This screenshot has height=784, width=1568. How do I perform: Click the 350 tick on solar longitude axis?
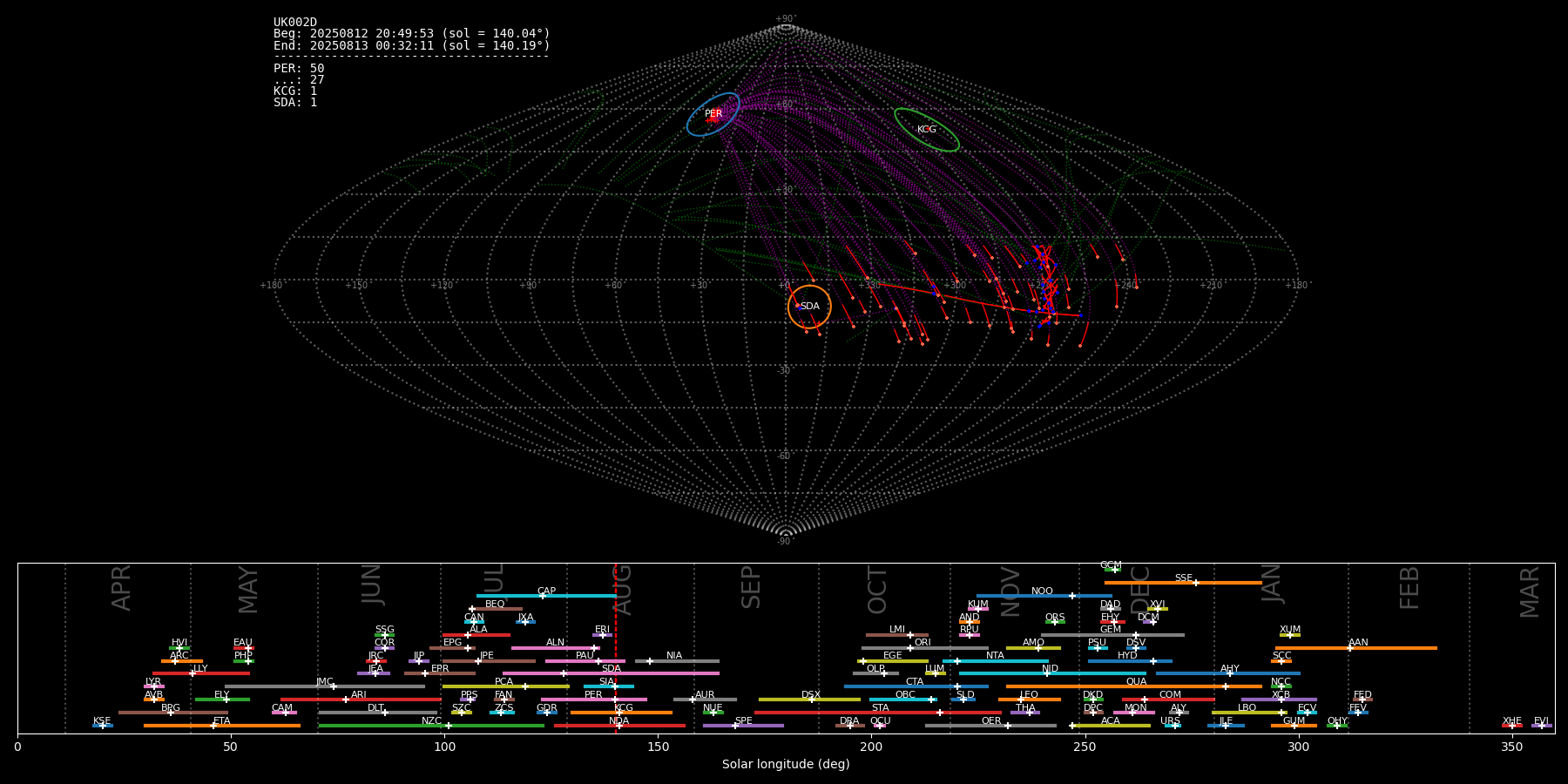click(x=1512, y=747)
